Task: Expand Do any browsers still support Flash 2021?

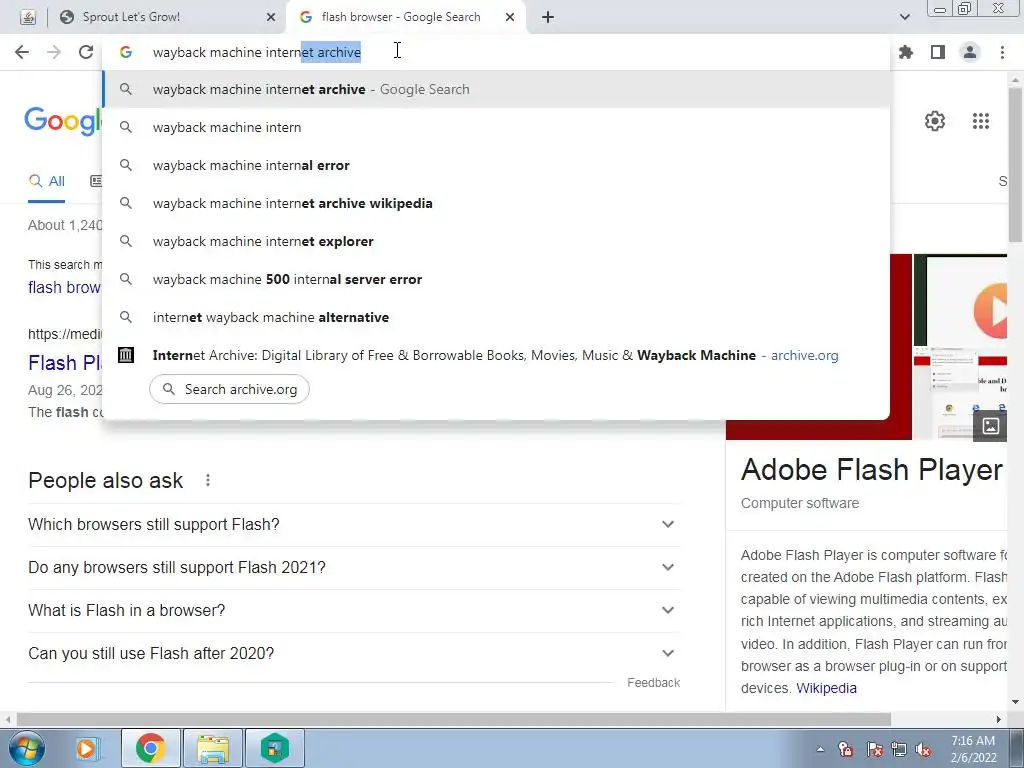Action: click(353, 568)
